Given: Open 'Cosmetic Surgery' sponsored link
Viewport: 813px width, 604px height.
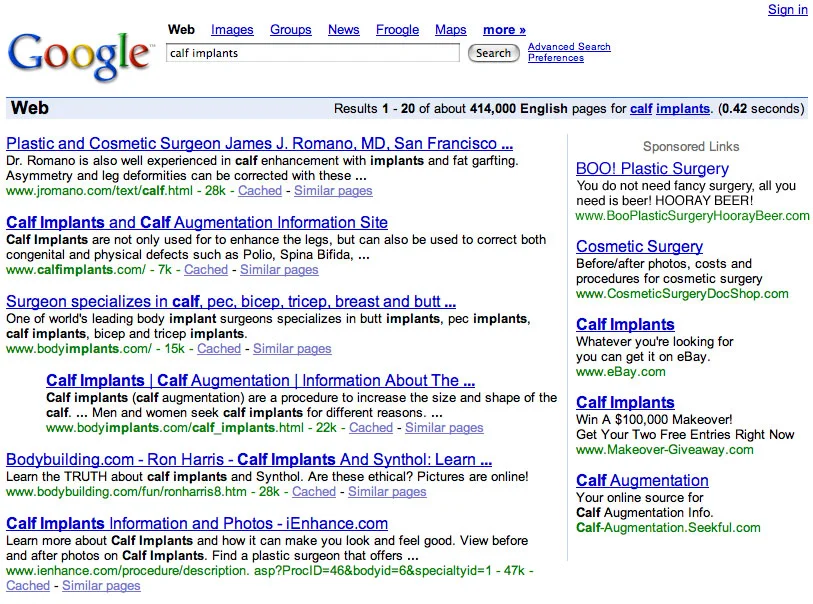Looking at the screenshot, I should pyautogui.click(x=639, y=246).
